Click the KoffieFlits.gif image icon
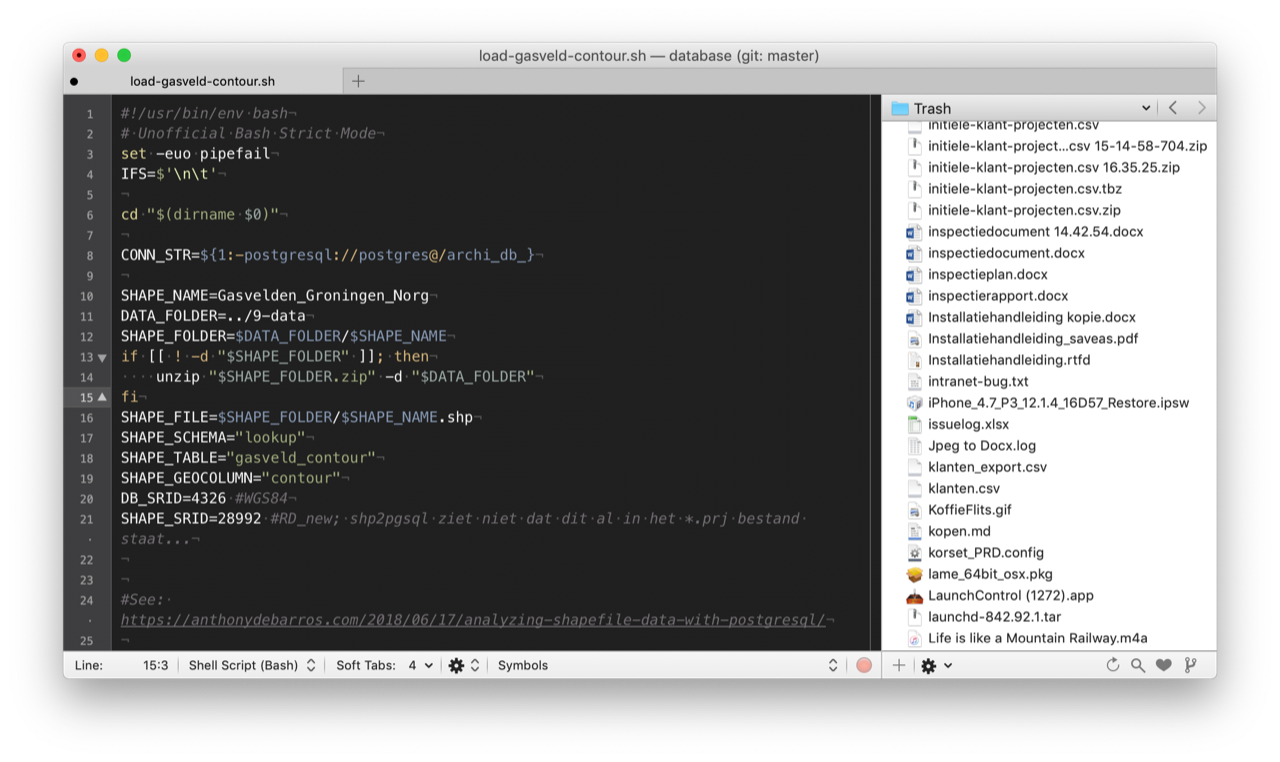The width and height of the screenshot is (1280, 762). coord(914,510)
